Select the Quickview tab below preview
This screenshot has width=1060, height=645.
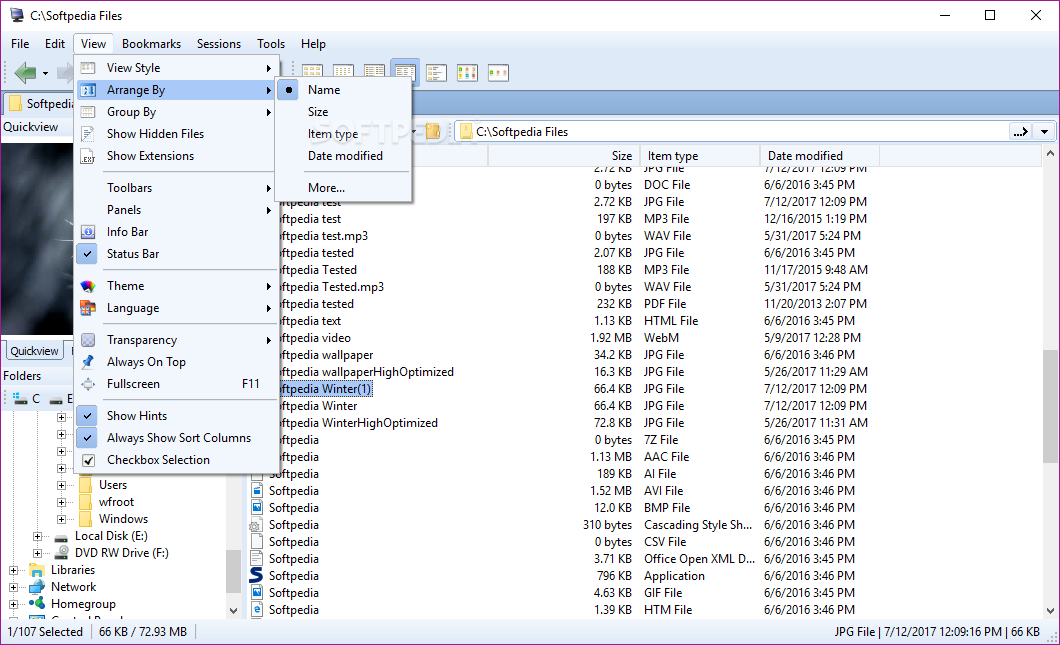[x=34, y=351]
